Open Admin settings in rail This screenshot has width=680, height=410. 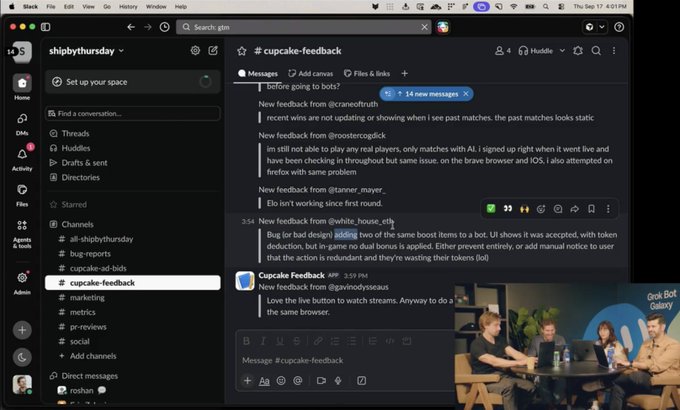pyautogui.click(x=22, y=282)
